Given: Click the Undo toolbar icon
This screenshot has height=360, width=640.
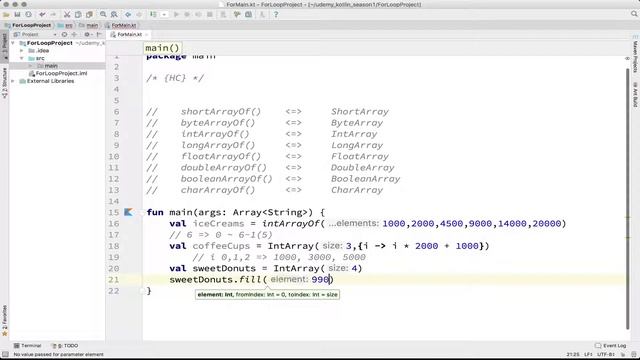Looking at the screenshot, I should coord(42,15).
